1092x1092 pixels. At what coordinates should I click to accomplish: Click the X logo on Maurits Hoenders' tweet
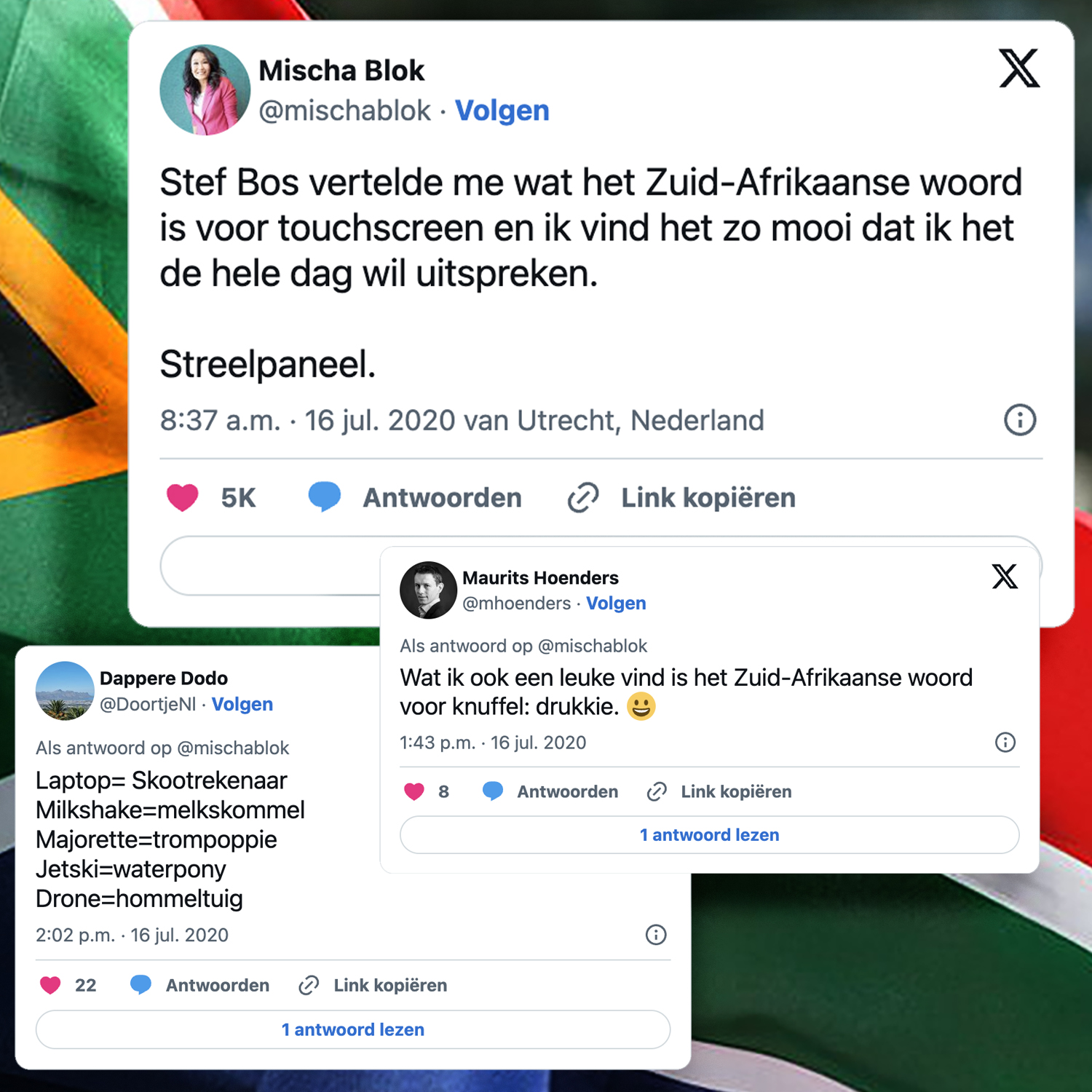1005,576
